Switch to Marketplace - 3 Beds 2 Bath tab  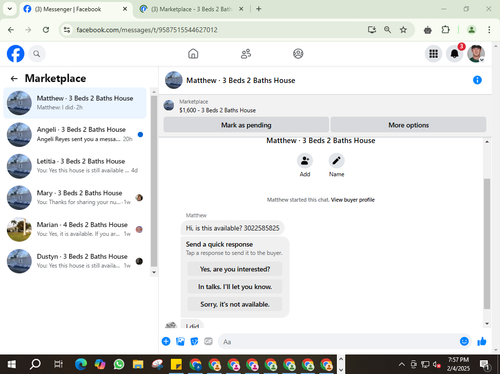192,9
